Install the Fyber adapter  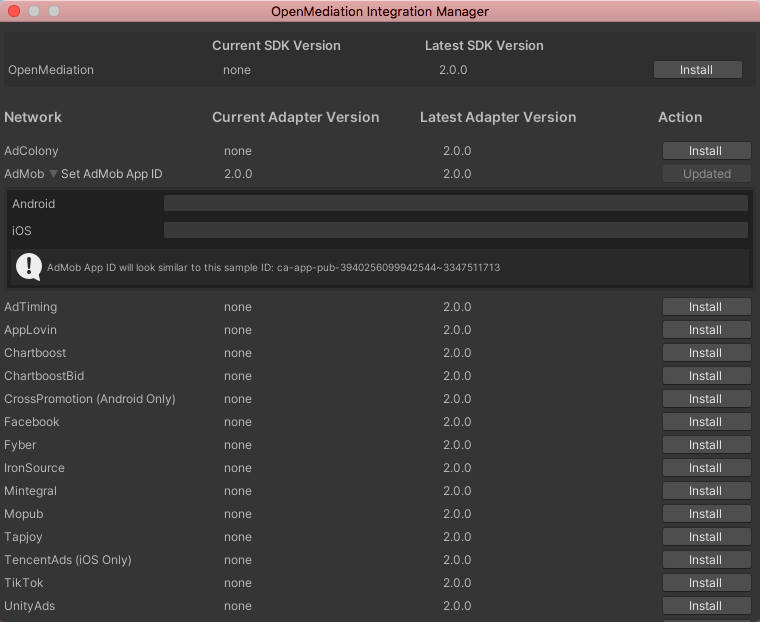pyautogui.click(x=706, y=445)
